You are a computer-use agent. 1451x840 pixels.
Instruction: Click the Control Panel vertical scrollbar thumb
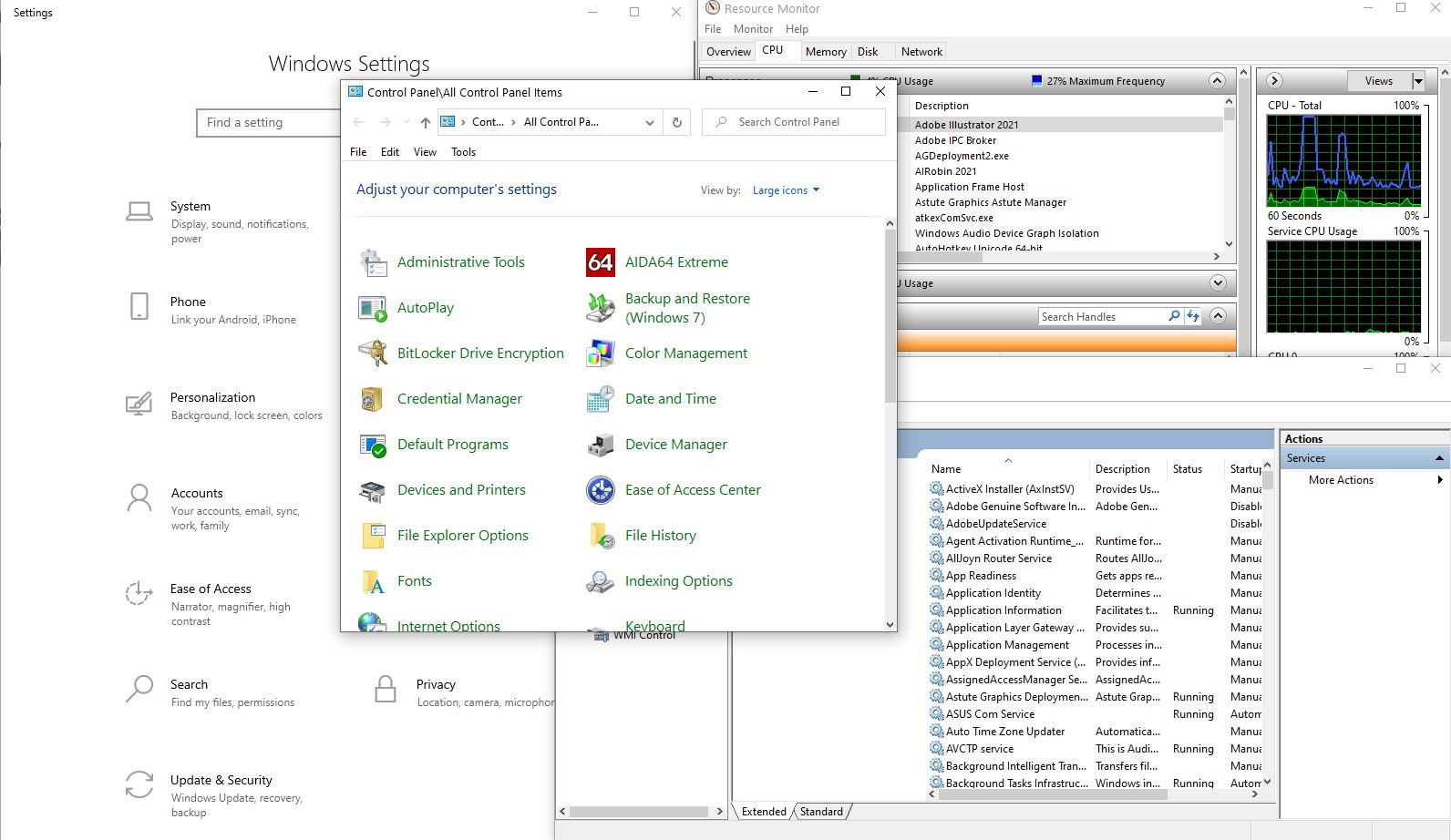coord(890,316)
